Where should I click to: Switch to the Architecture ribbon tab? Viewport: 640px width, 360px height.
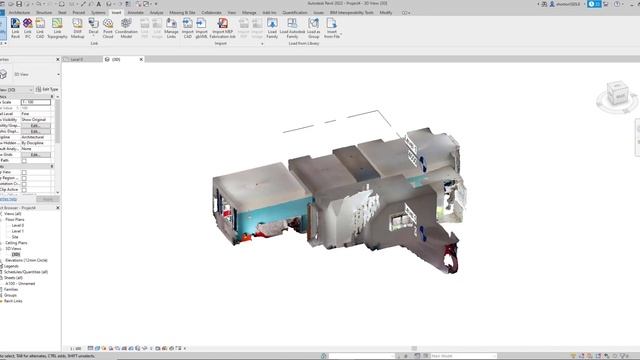coord(20,13)
